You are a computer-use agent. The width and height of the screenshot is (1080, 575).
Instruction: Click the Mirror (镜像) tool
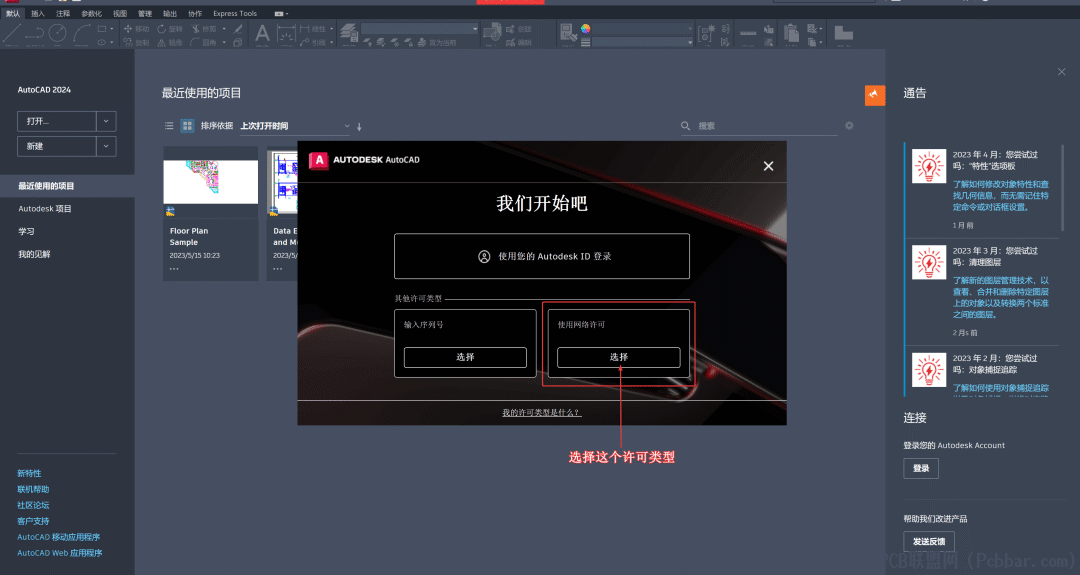(169, 43)
